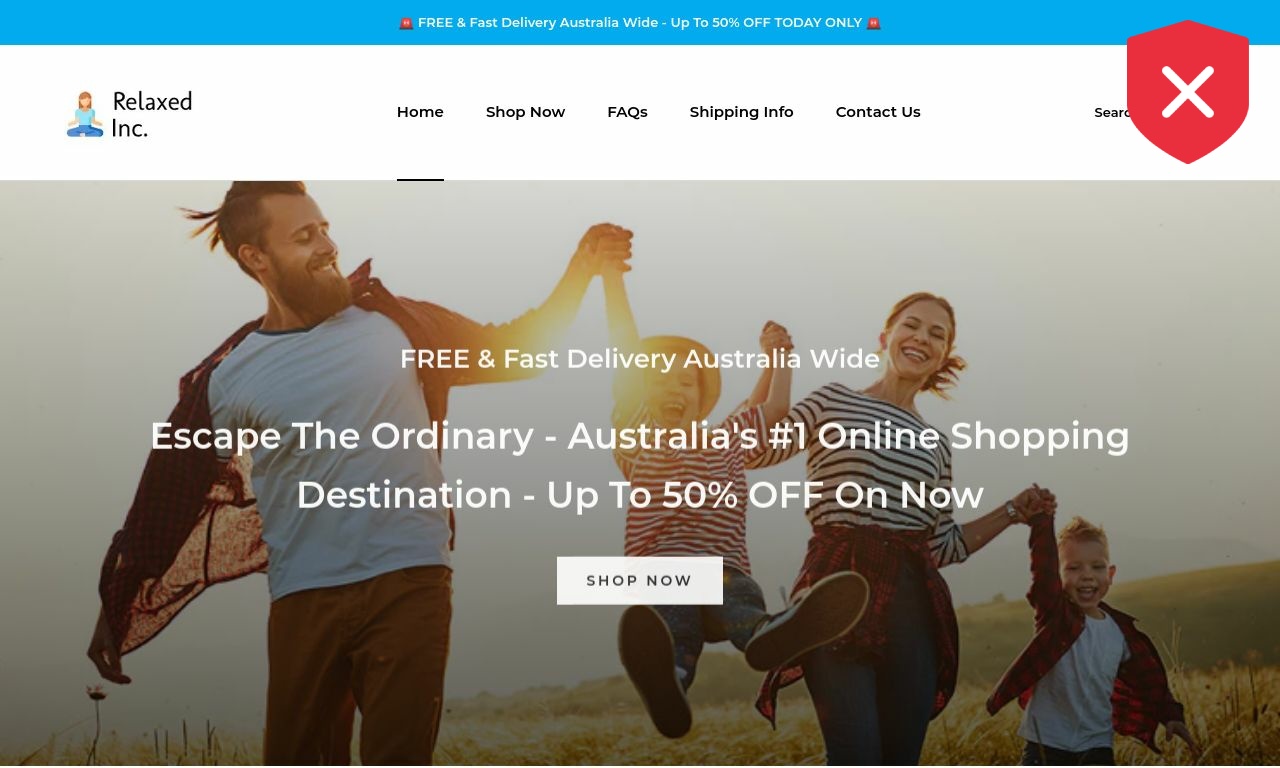1280x768 pixels.
Task: Click the 'Escape The Ordinary' headline line
Action: (640, 436)
